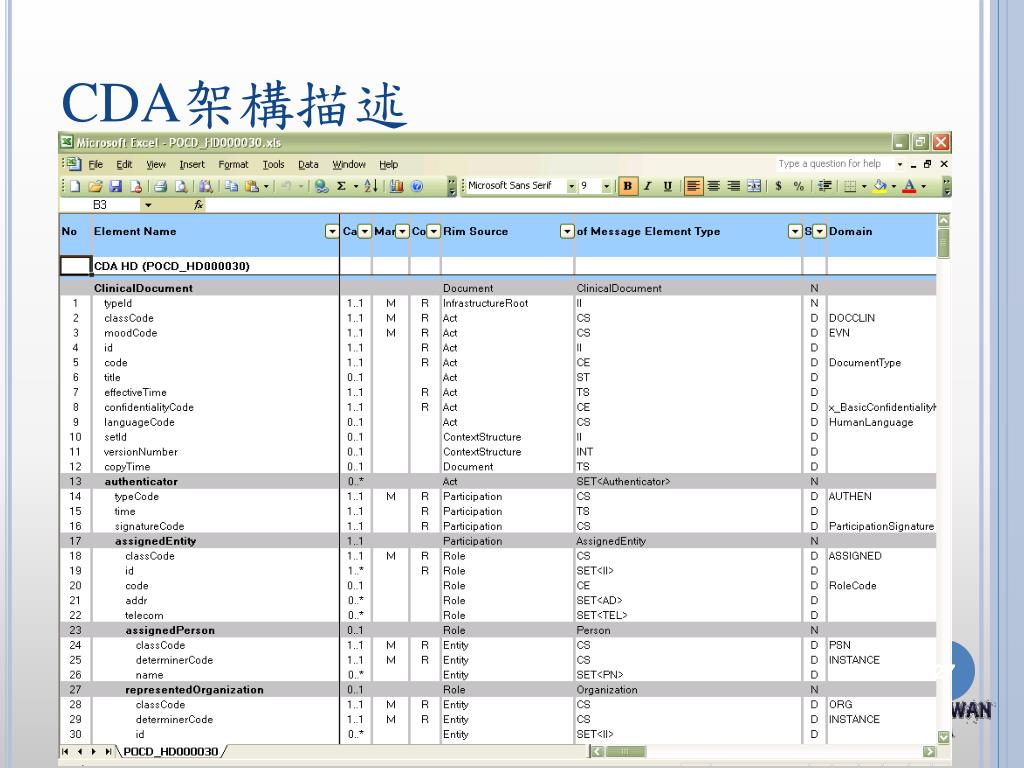
Task: Copy the selected cells
Action: pos(231,186)
